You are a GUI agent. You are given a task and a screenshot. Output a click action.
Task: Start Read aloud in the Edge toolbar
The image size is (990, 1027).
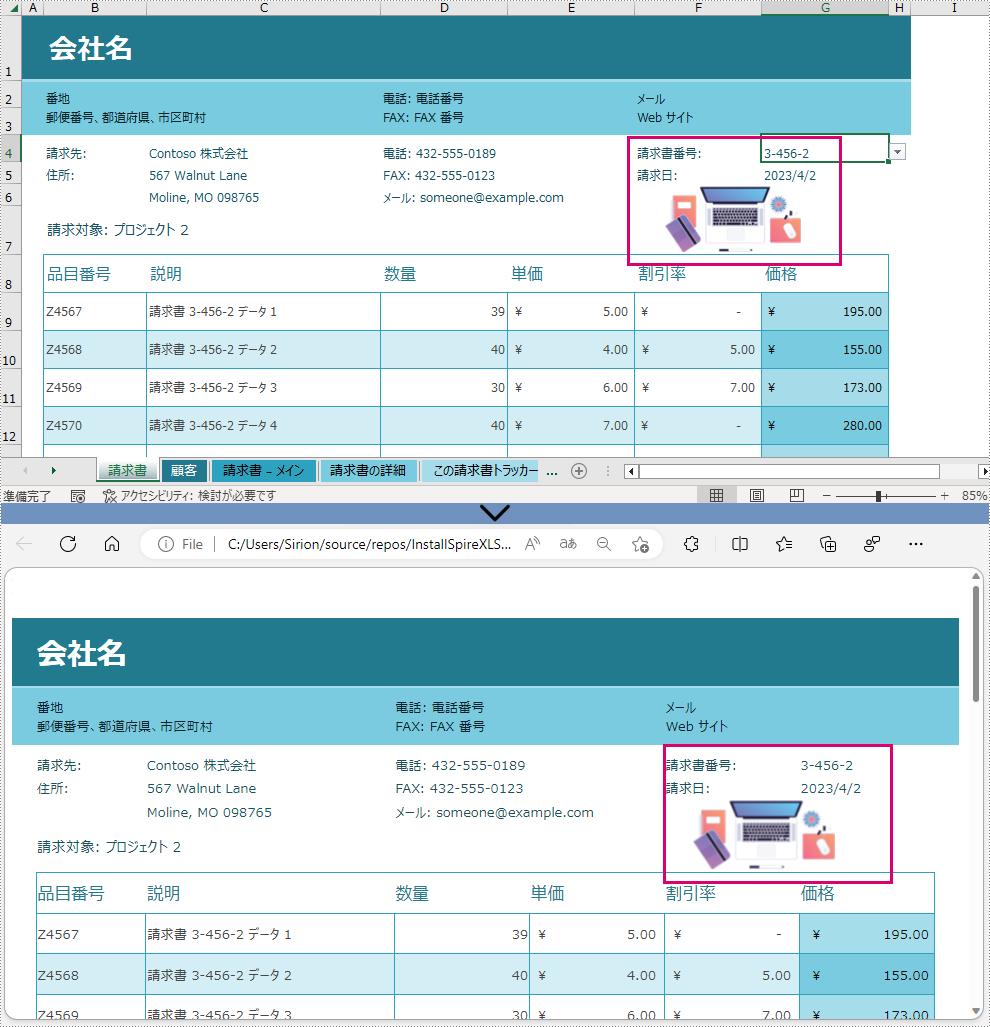531,544
